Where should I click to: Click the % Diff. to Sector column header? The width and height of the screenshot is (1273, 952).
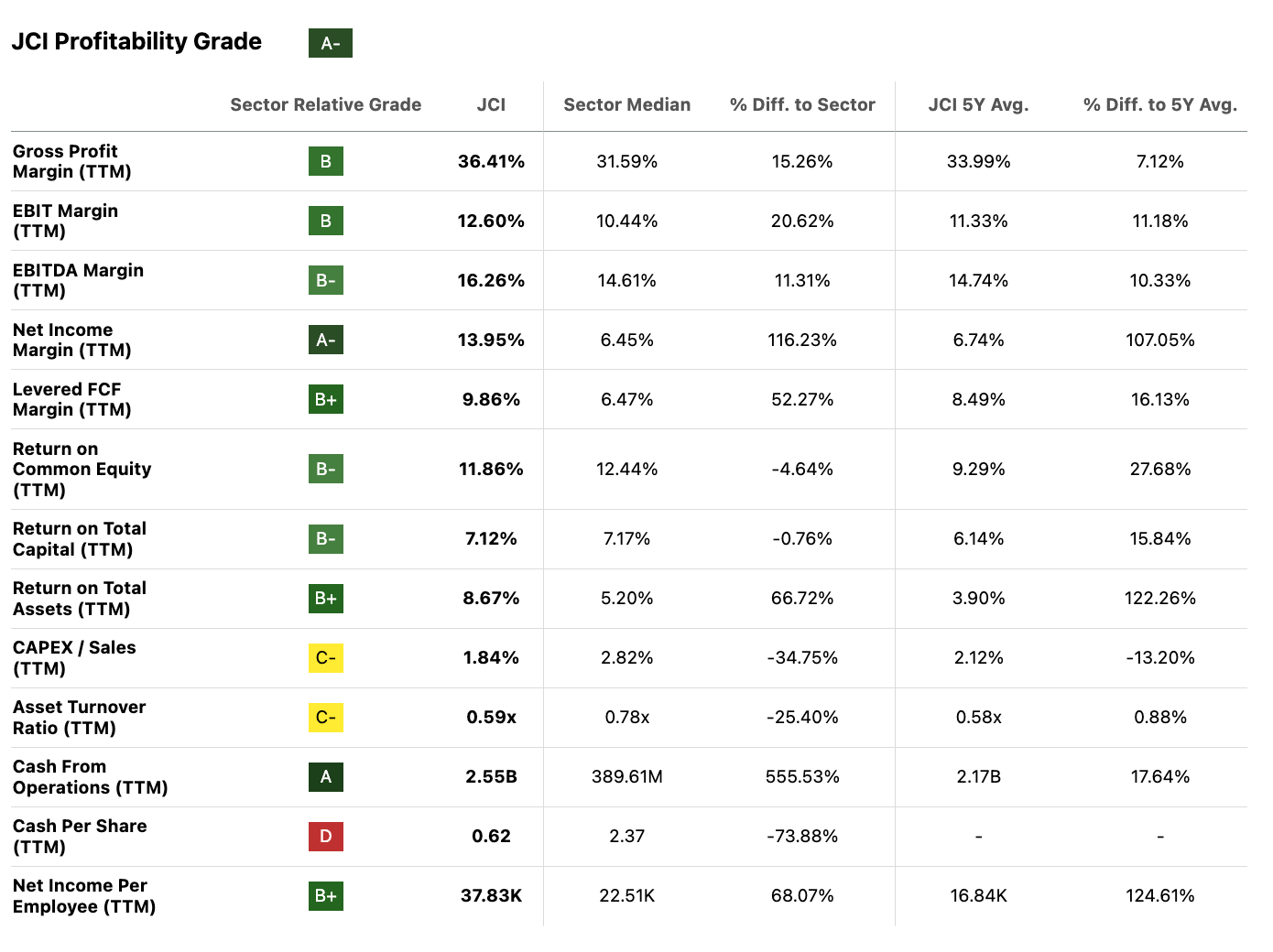click(802, 105)
